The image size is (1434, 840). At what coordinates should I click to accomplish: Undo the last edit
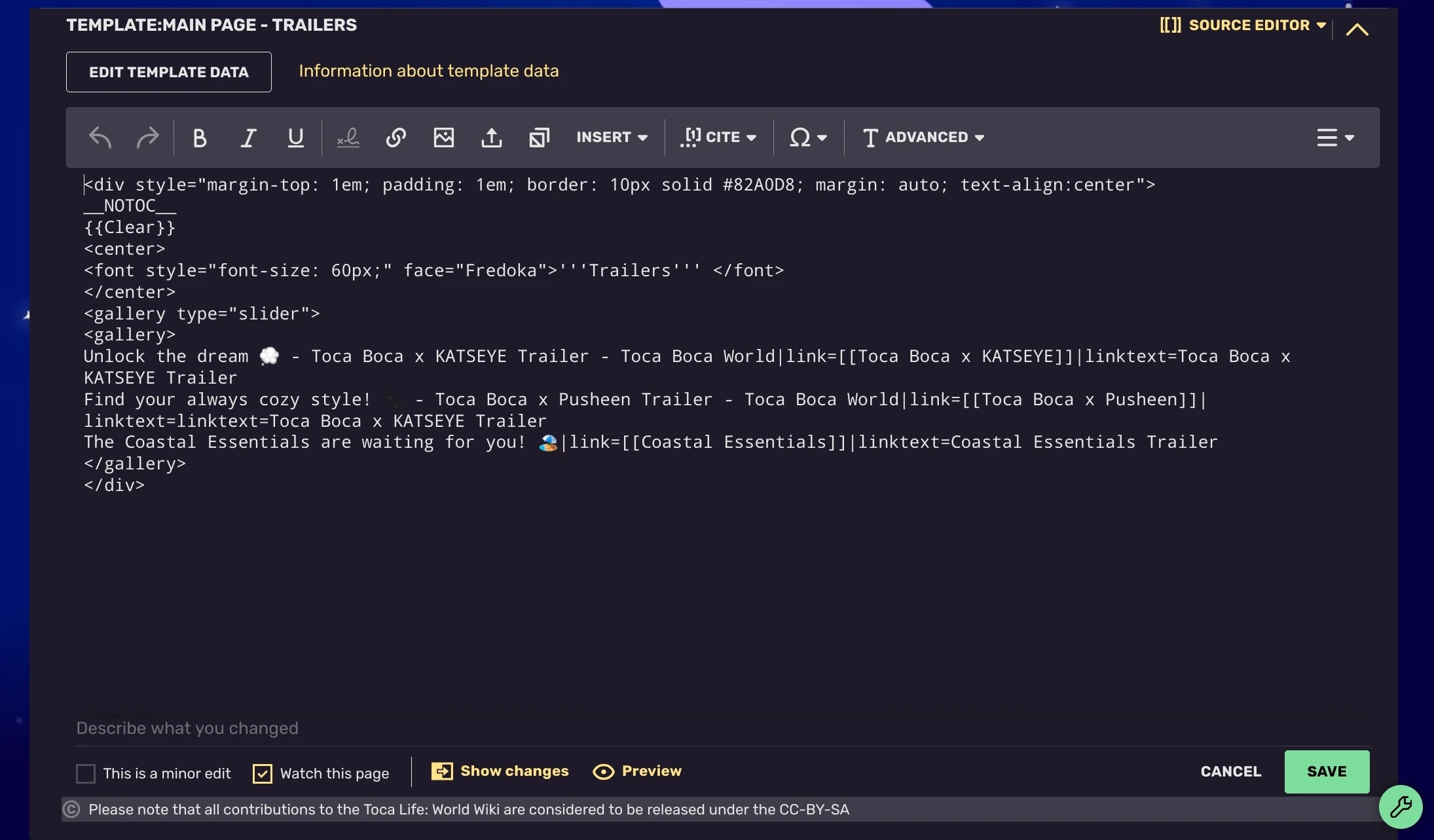pyautogui.click(x=100, y=137)
